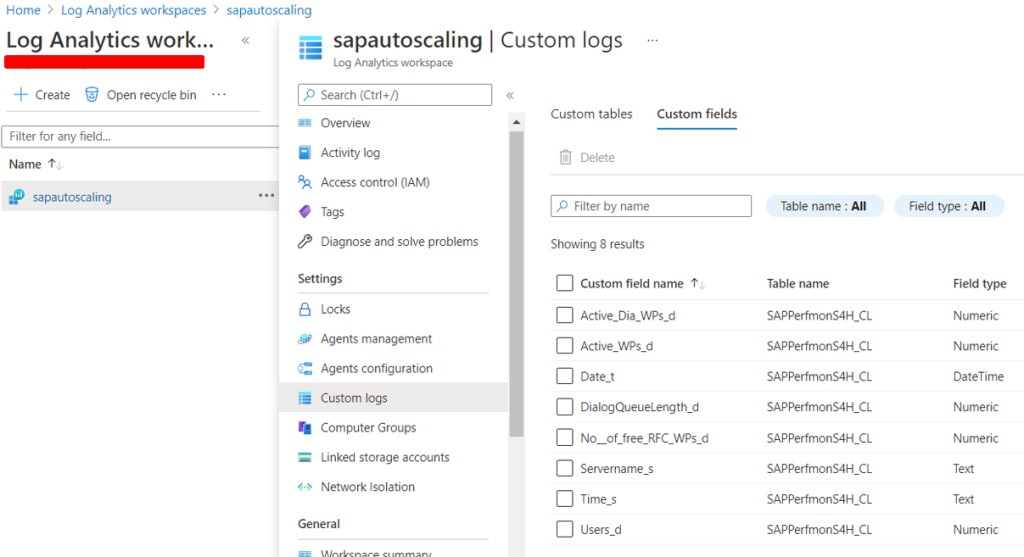
Task: Click Access control (IAM) icon
Action: coord(305,182)
